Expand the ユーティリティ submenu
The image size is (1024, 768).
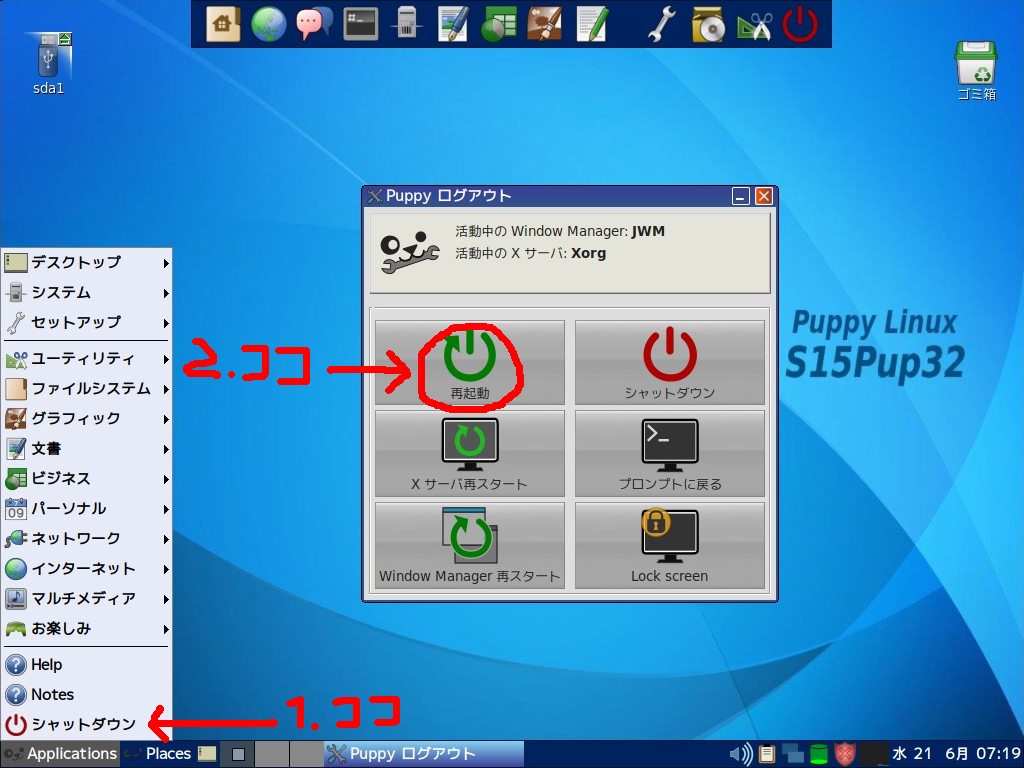(86, 359)
